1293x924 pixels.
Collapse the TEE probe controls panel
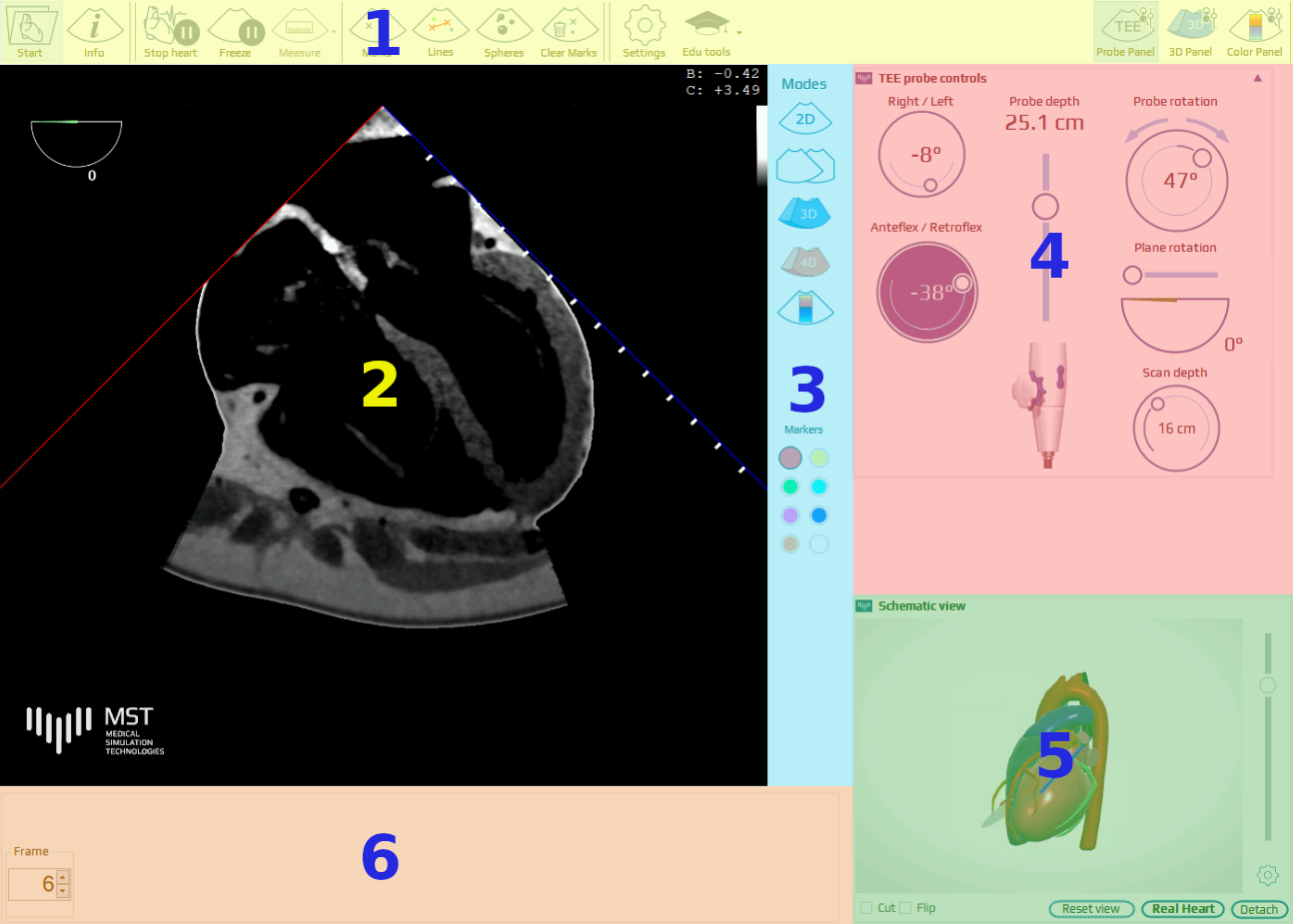click(1257, 78)
